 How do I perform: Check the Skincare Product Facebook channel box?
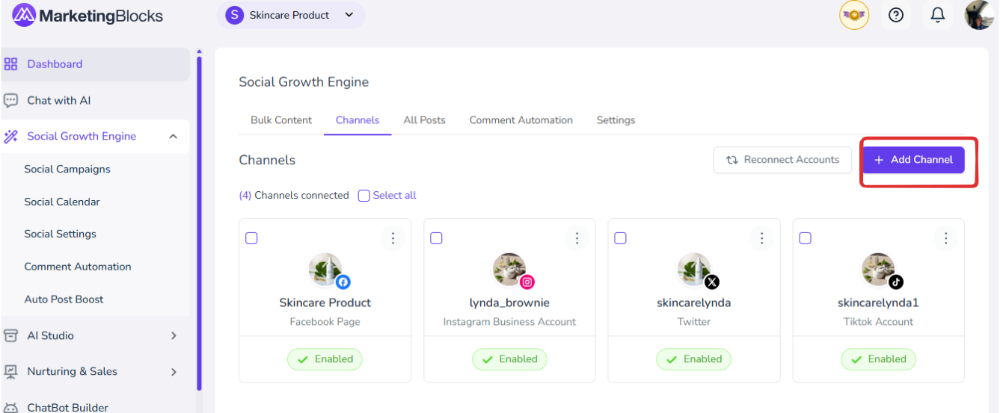coord(252,238)
